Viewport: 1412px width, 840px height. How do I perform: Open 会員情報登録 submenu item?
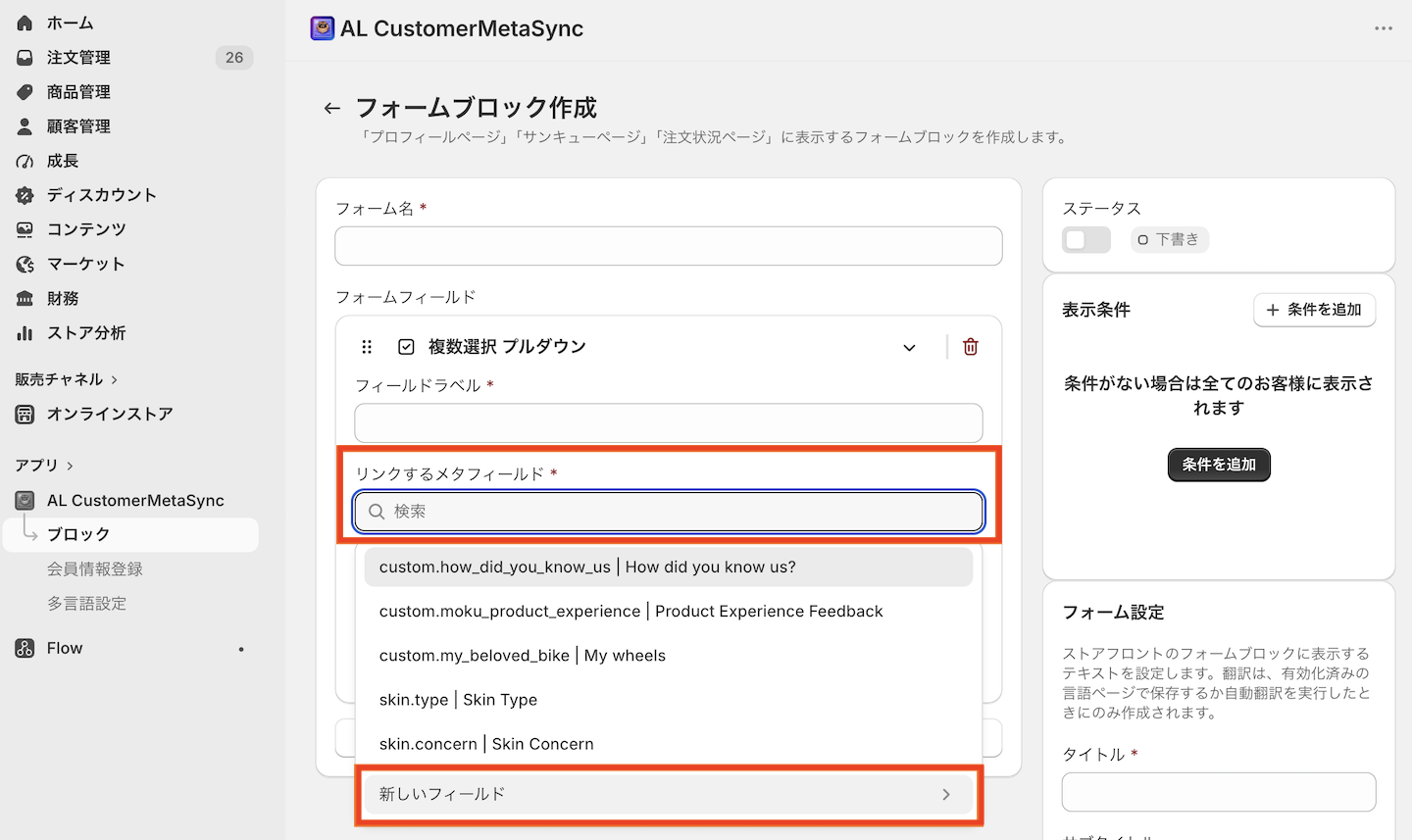[x=95, y=569]
